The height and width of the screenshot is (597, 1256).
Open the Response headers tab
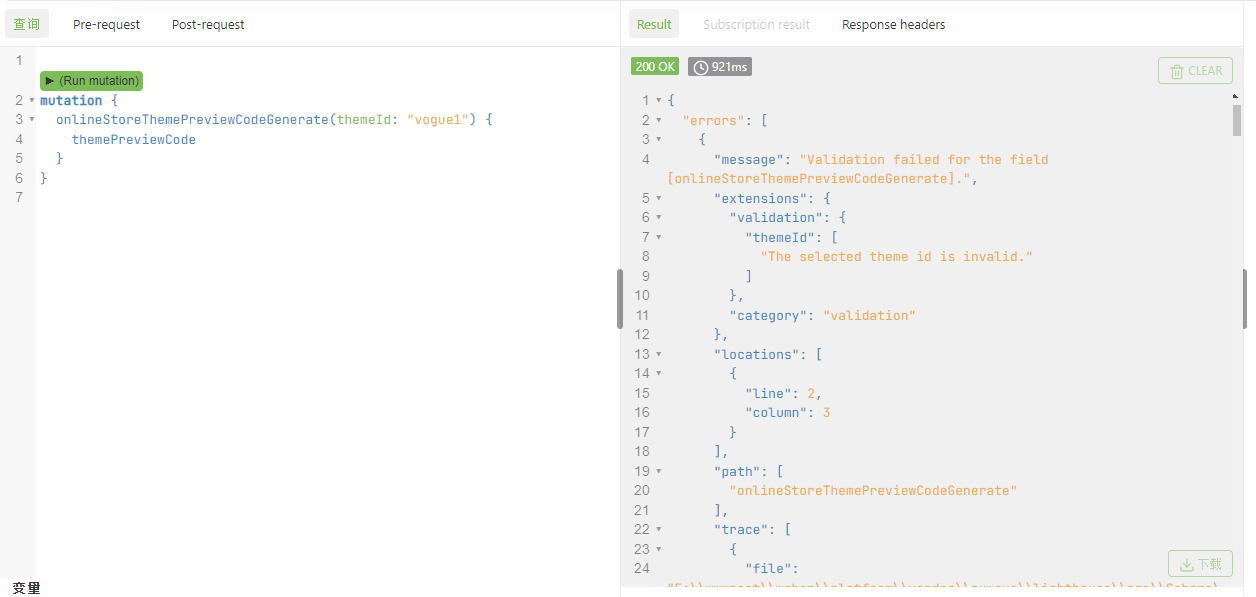pyautogui.click(x=893, y=24)
